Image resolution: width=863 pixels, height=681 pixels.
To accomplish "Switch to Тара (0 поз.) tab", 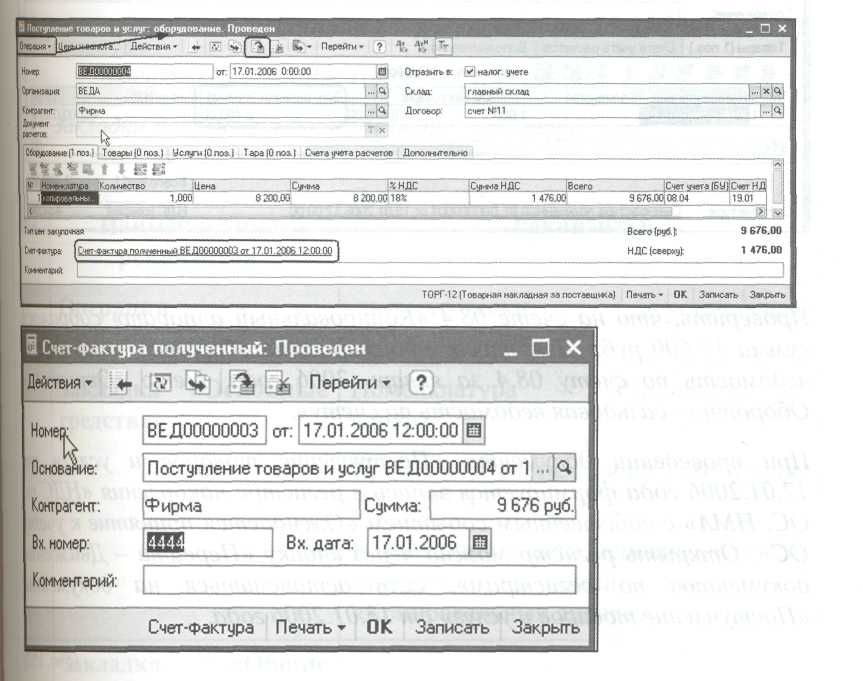I will (x=269, y=153).
